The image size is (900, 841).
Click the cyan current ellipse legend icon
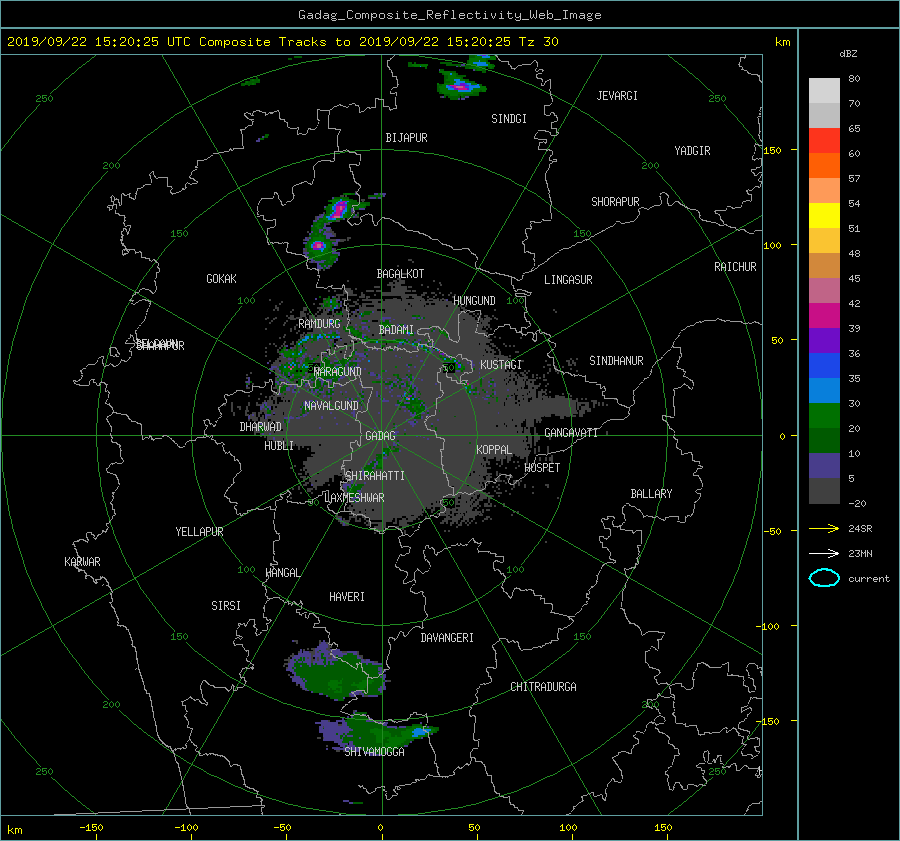click(x=824, y=578)
